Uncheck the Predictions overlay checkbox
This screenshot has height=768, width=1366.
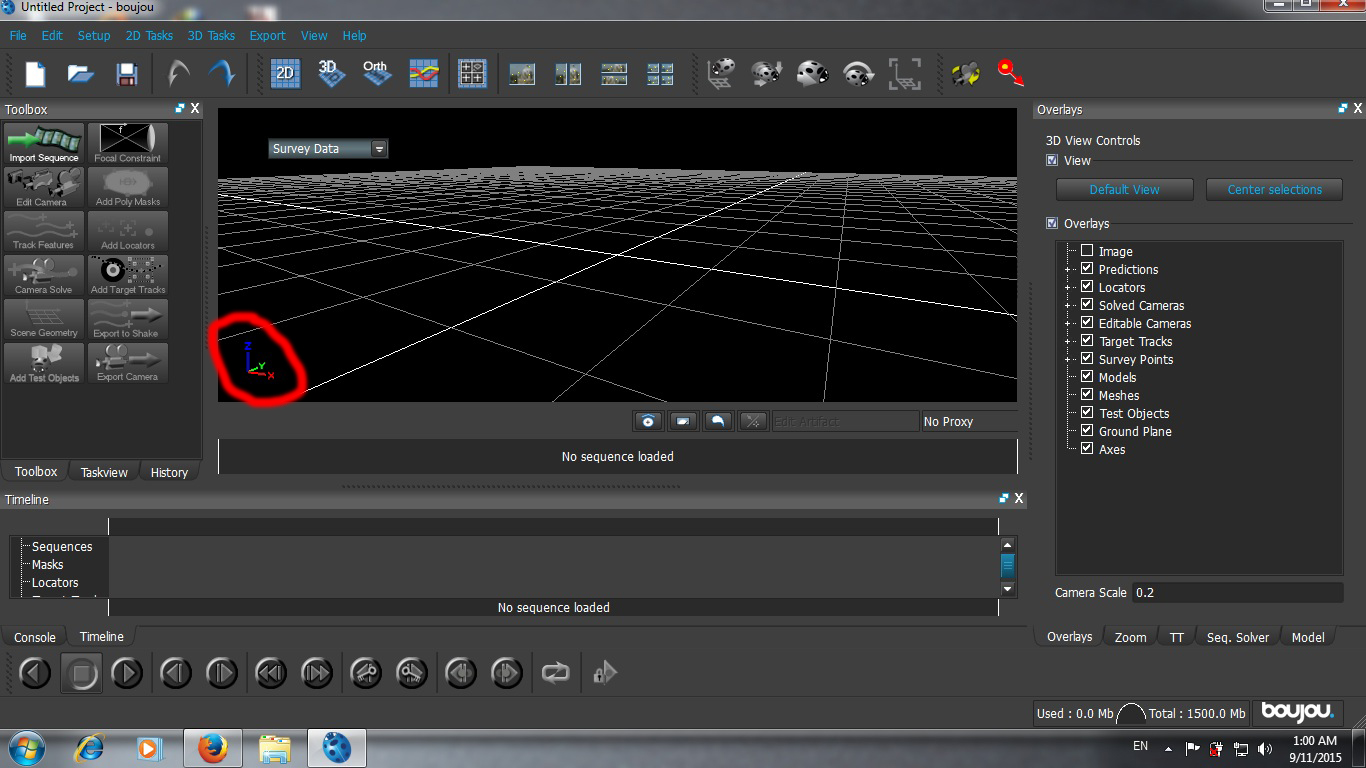[x=1087, y=269]
